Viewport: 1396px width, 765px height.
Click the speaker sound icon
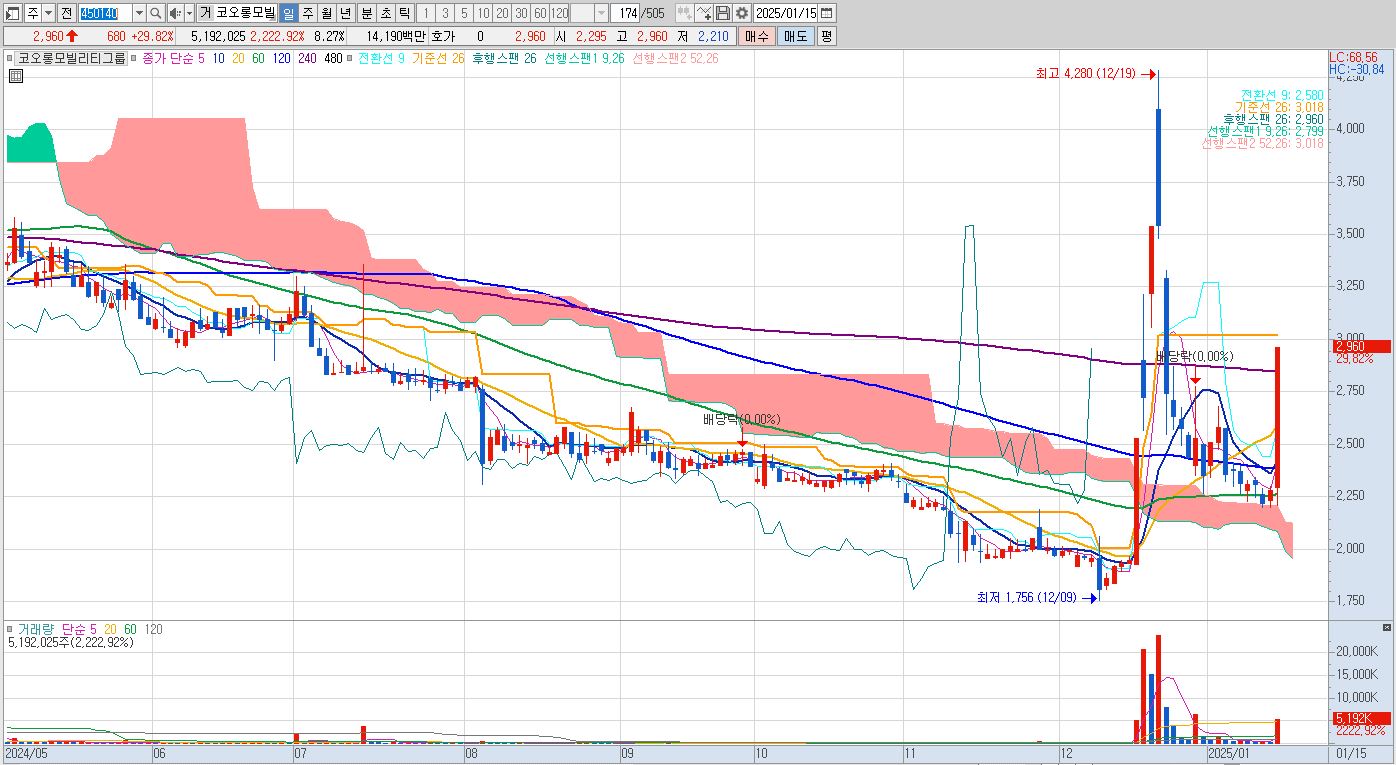(175, 13)
